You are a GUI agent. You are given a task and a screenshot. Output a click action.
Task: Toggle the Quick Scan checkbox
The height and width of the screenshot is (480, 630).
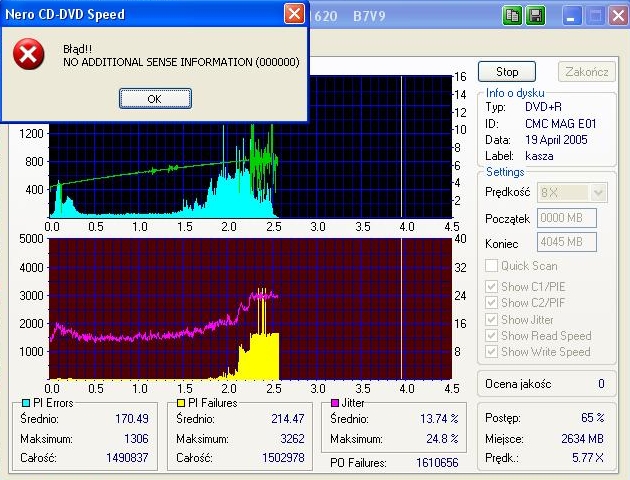click(491, 266)
